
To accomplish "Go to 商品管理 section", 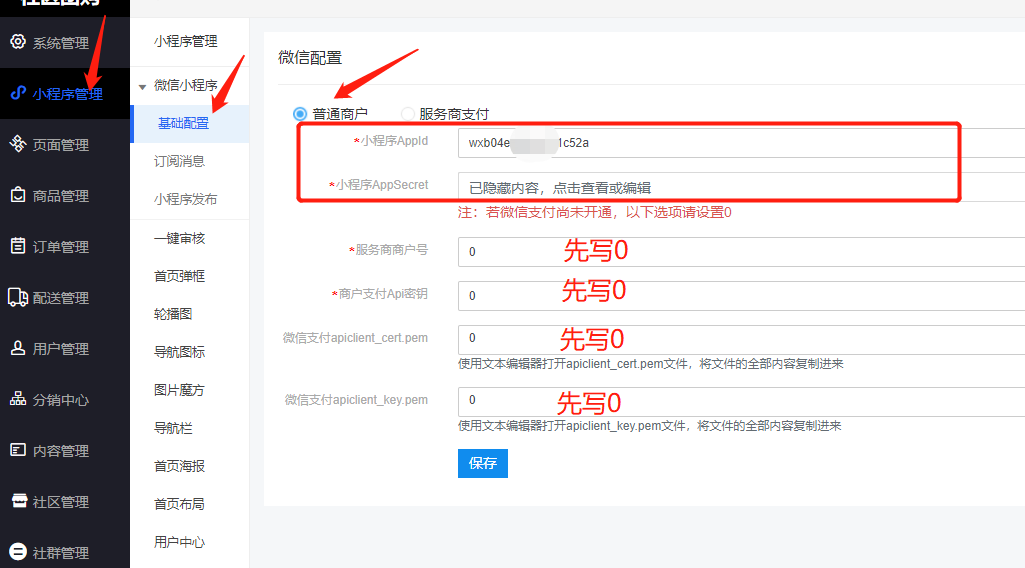I will pyautogui.click(x=61, y=196).
